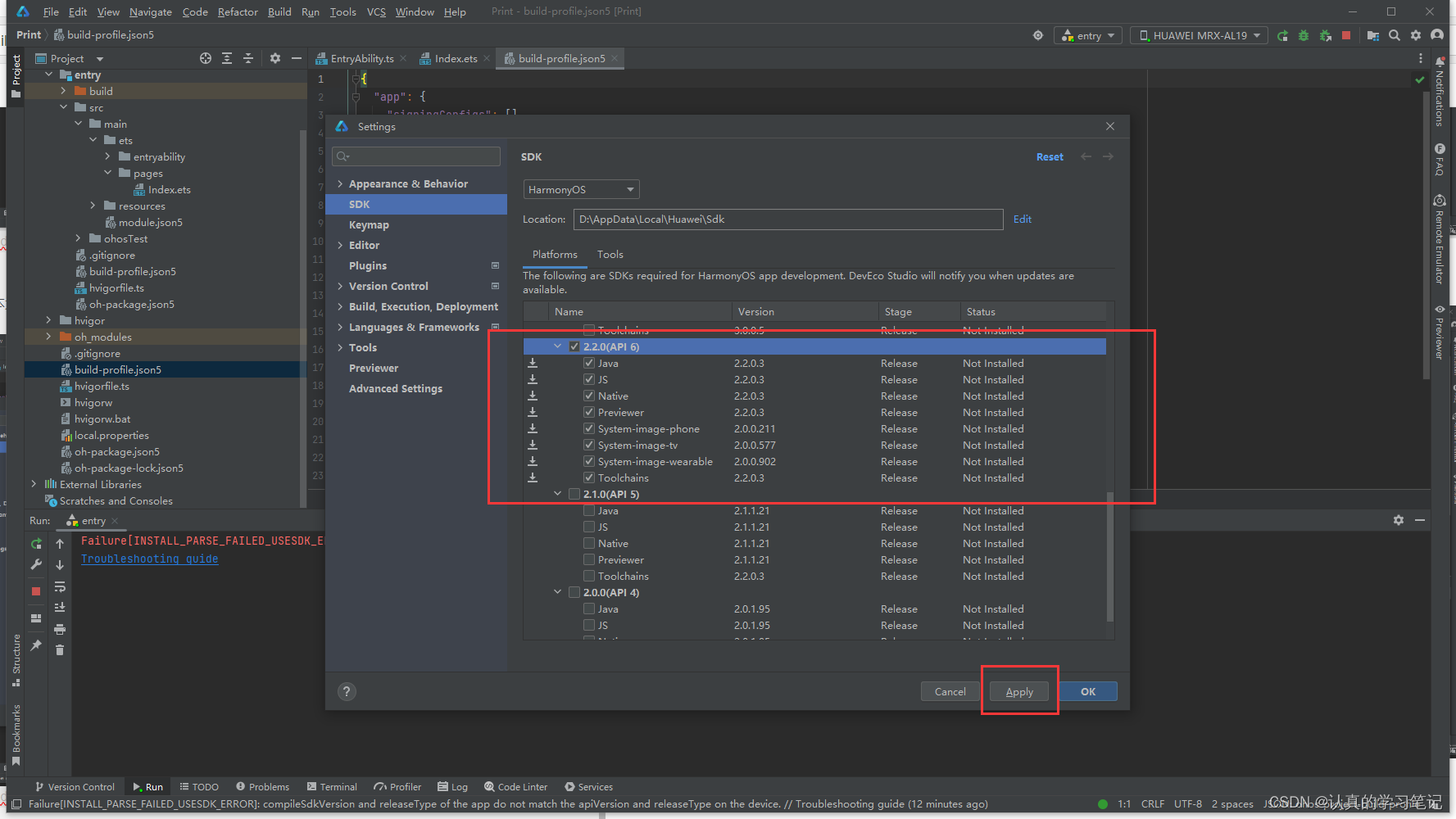Click the Clear All trash icon
Image resolution: width=1456 pixels, height=819 pixels.
coord(60,650)
